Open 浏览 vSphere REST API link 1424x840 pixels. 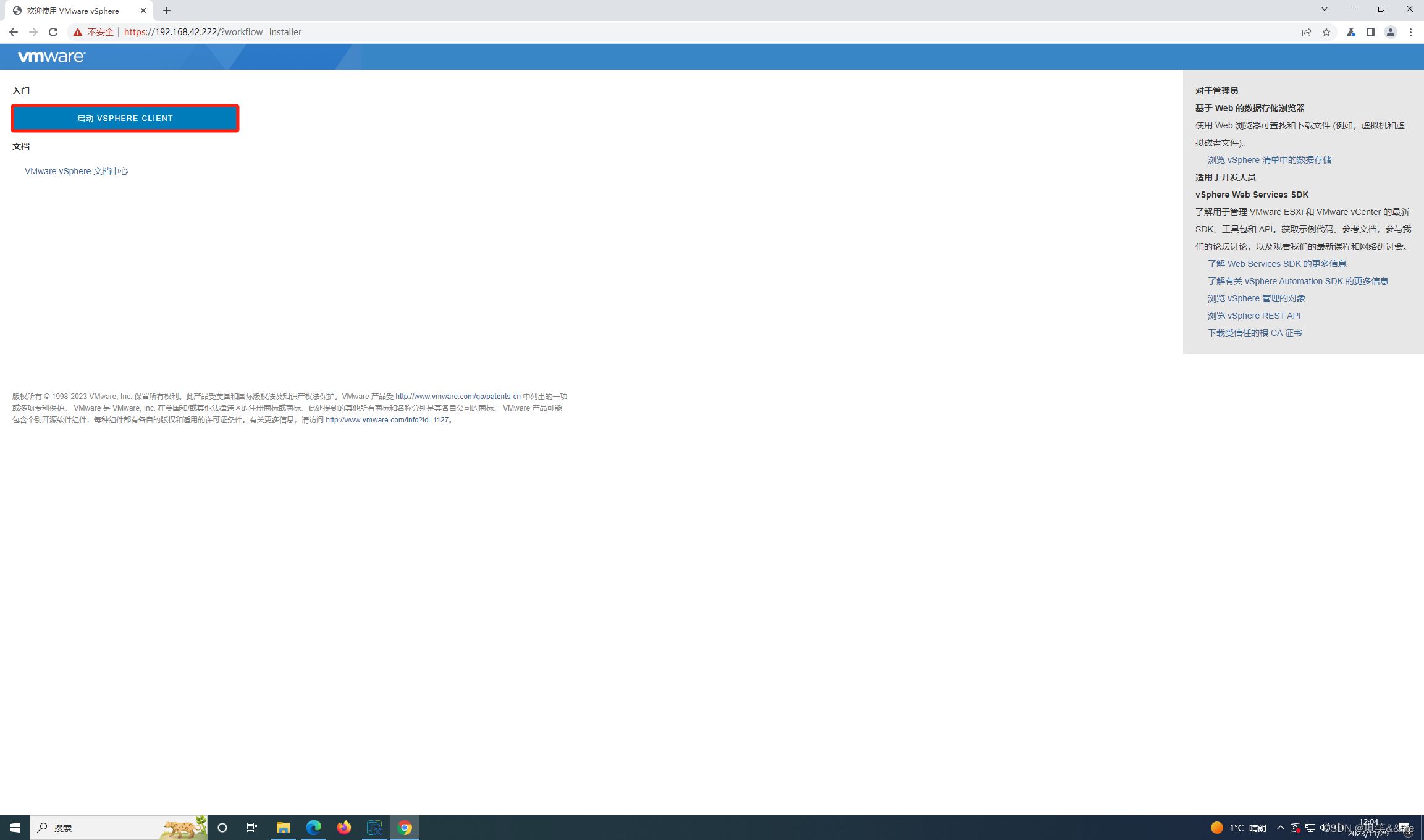click(x=1253, y=316)
